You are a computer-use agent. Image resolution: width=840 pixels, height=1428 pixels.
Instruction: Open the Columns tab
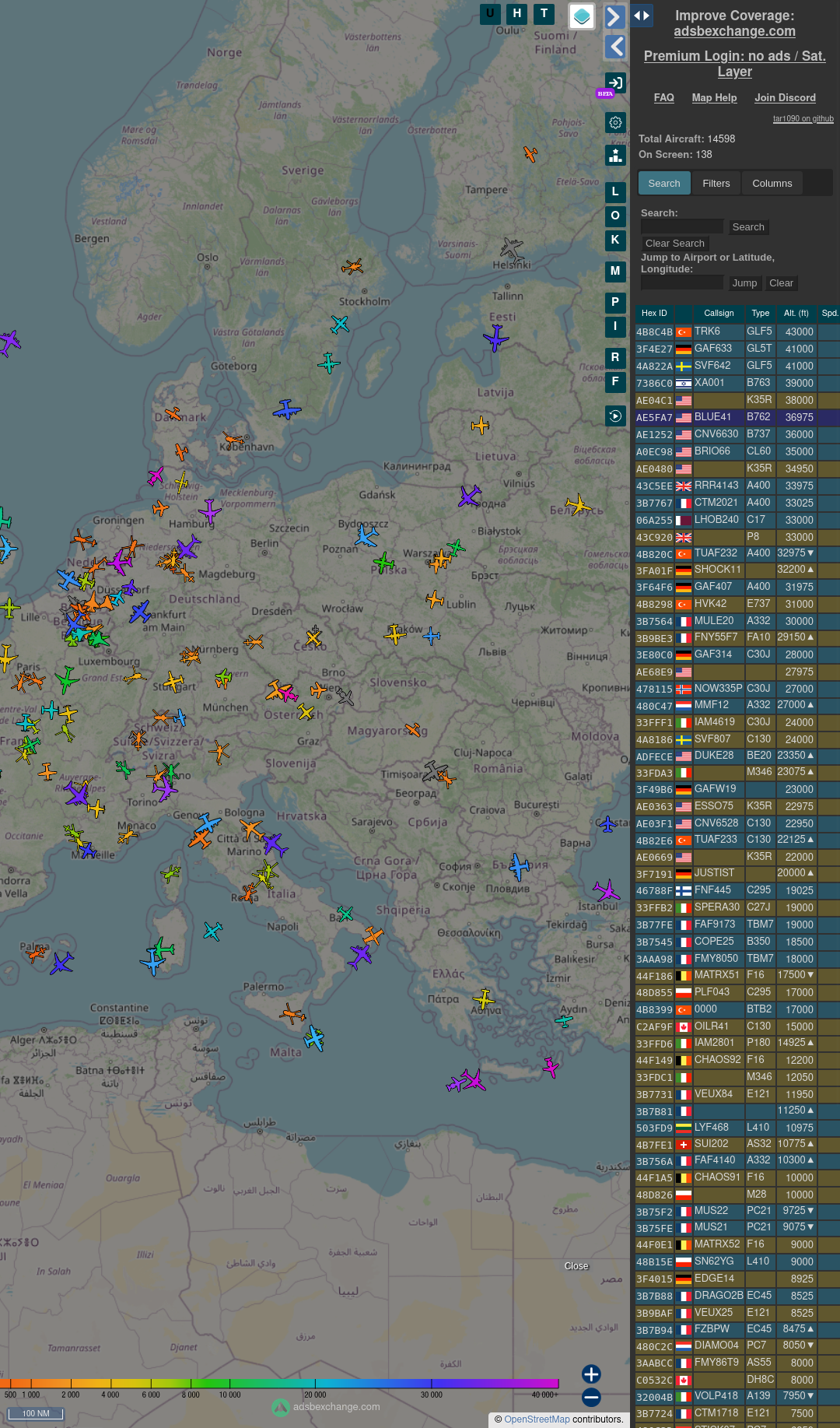(x=772, y=184)
